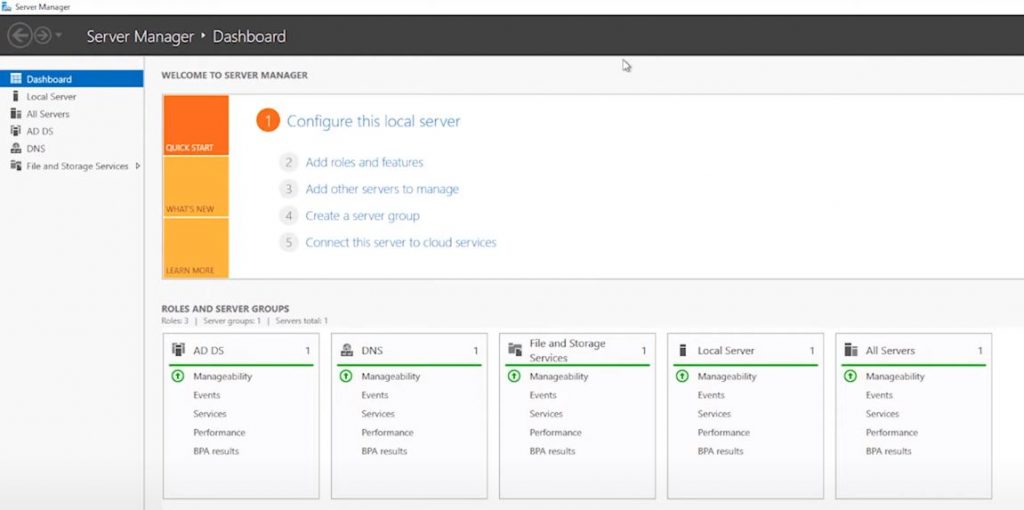Click the step 5 number circle
This screenshot has width=1024, height=510.
tap(289, 242)
